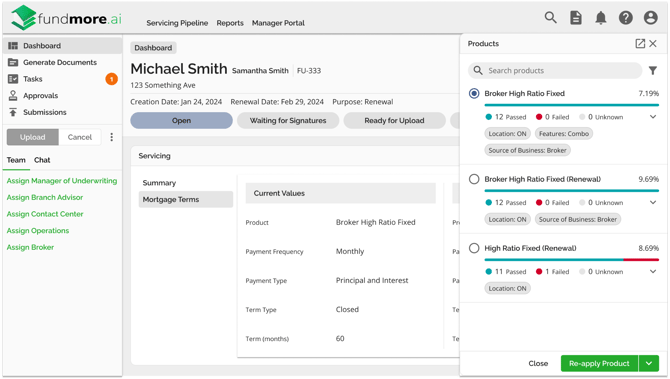Open Reports menu
The height and width of the screenshot is (379, 670).
230,23
